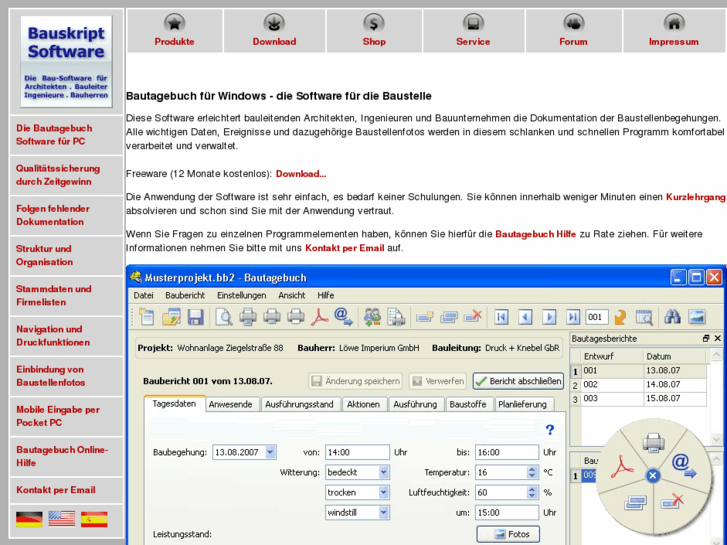Adjust the Temperatur spinner arrows

pos(532,472)
